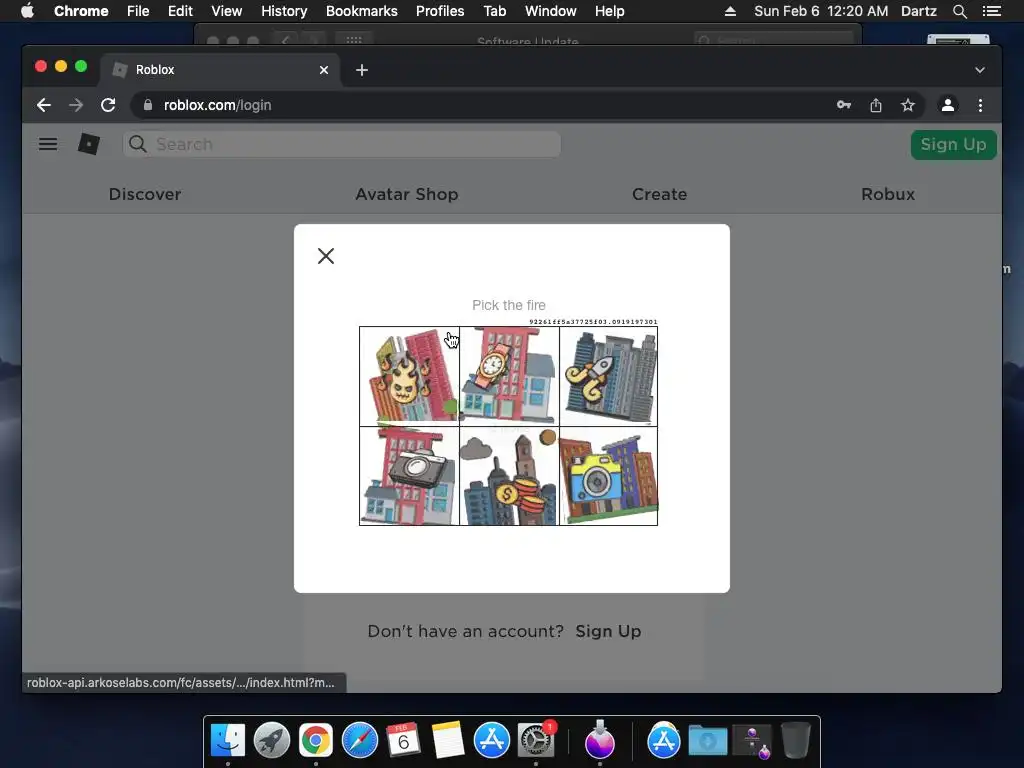This screenshot has width=1024, height=768.
Task: Open the Discover section
Action: pyautogui.click(x=145, y=195)
